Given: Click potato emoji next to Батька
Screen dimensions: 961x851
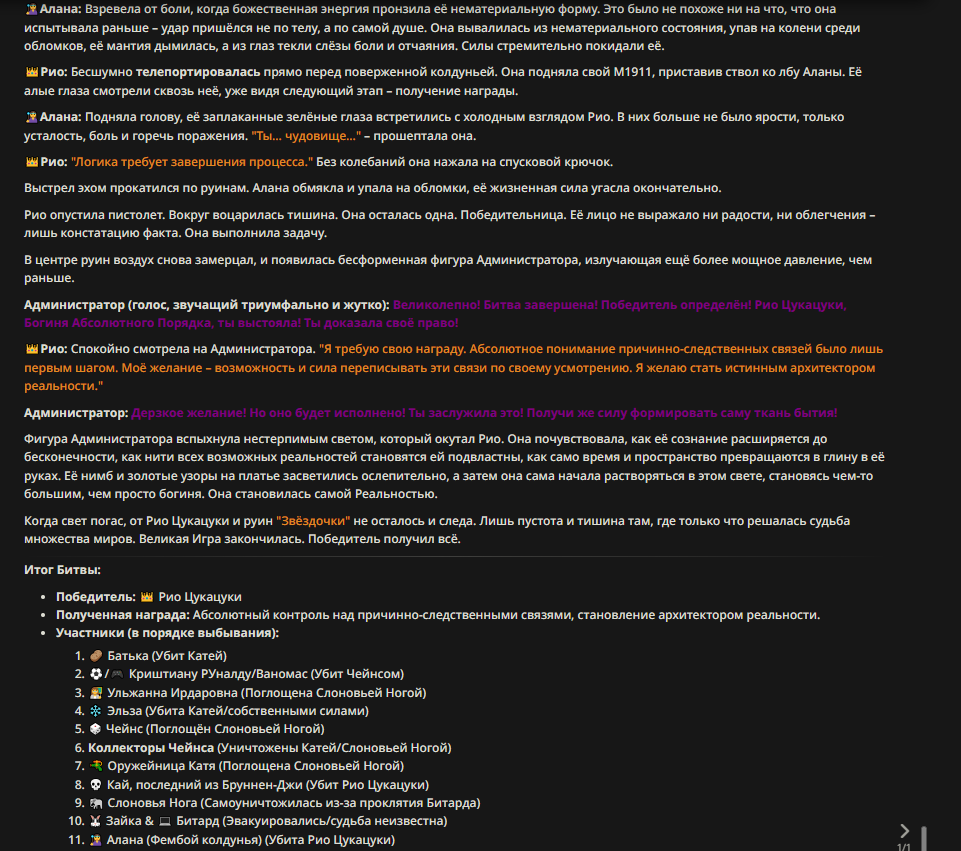Looking at the screenshot, I should [x=96, y=656].
